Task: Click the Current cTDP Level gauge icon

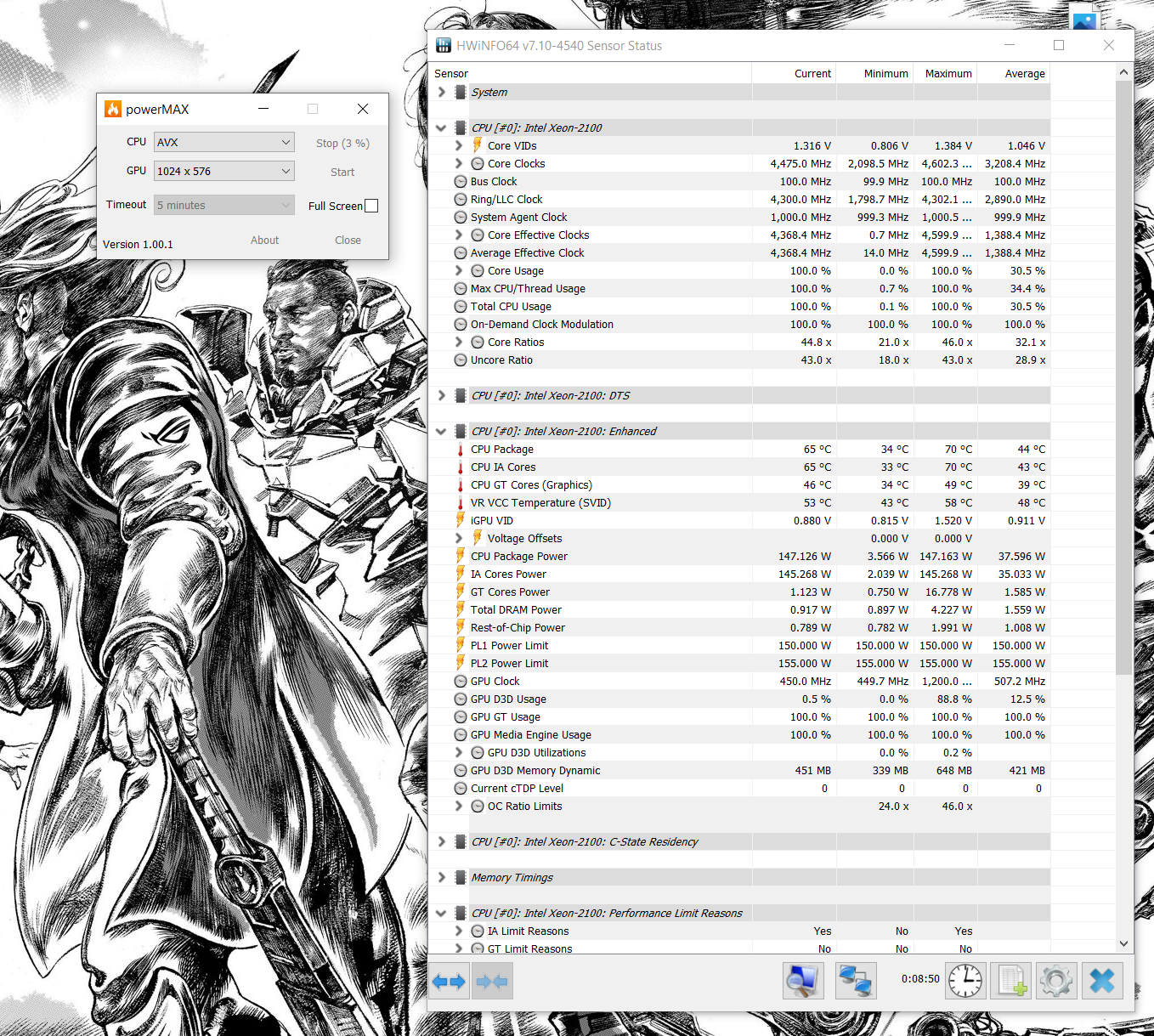Action: pyautogui.click(x=461, y=788)
